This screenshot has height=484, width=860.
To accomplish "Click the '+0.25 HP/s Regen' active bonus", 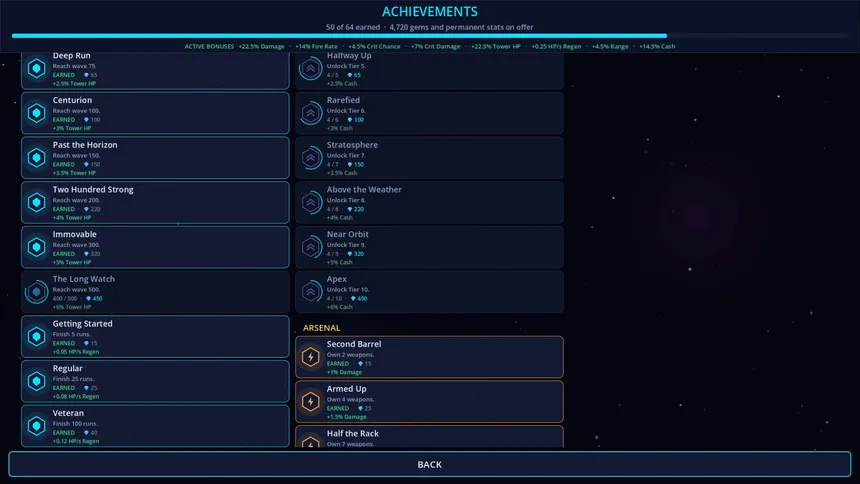I will pos(556,47).
